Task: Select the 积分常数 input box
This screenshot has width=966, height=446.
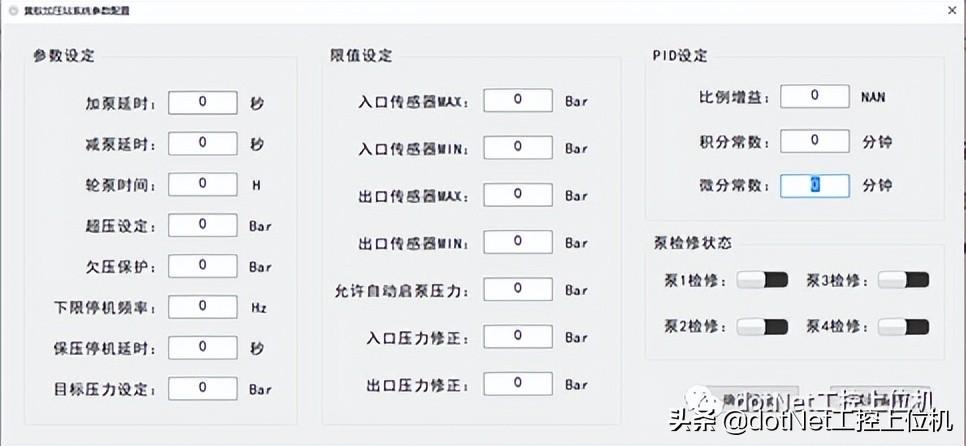Action: tap(815, 141)
